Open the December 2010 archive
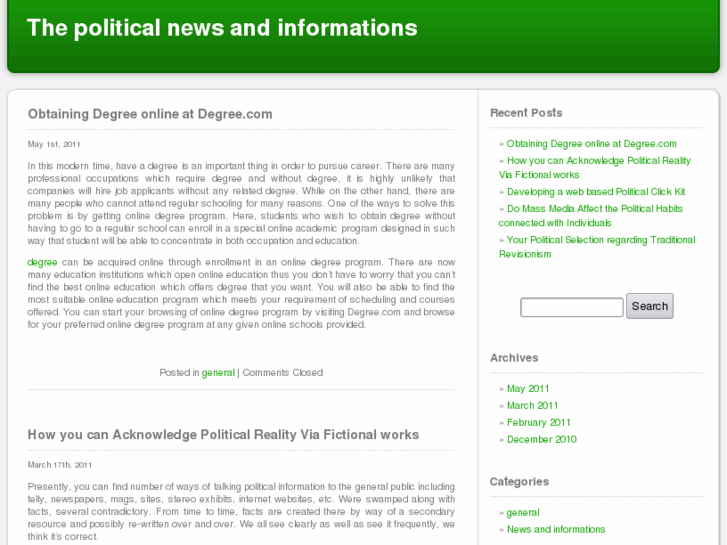This screenshot has height=545, width=727. click(x=542, y=439)
